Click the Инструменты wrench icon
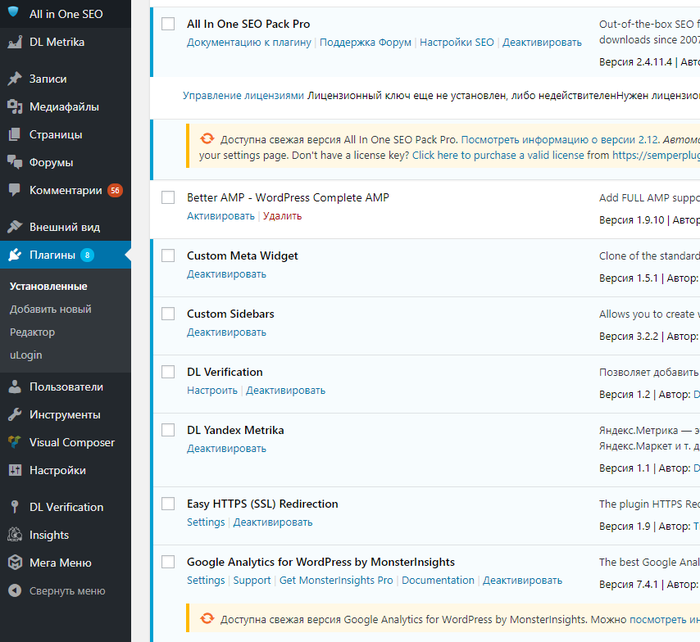This screenshot has height=642, width=700. click(14, 415)
